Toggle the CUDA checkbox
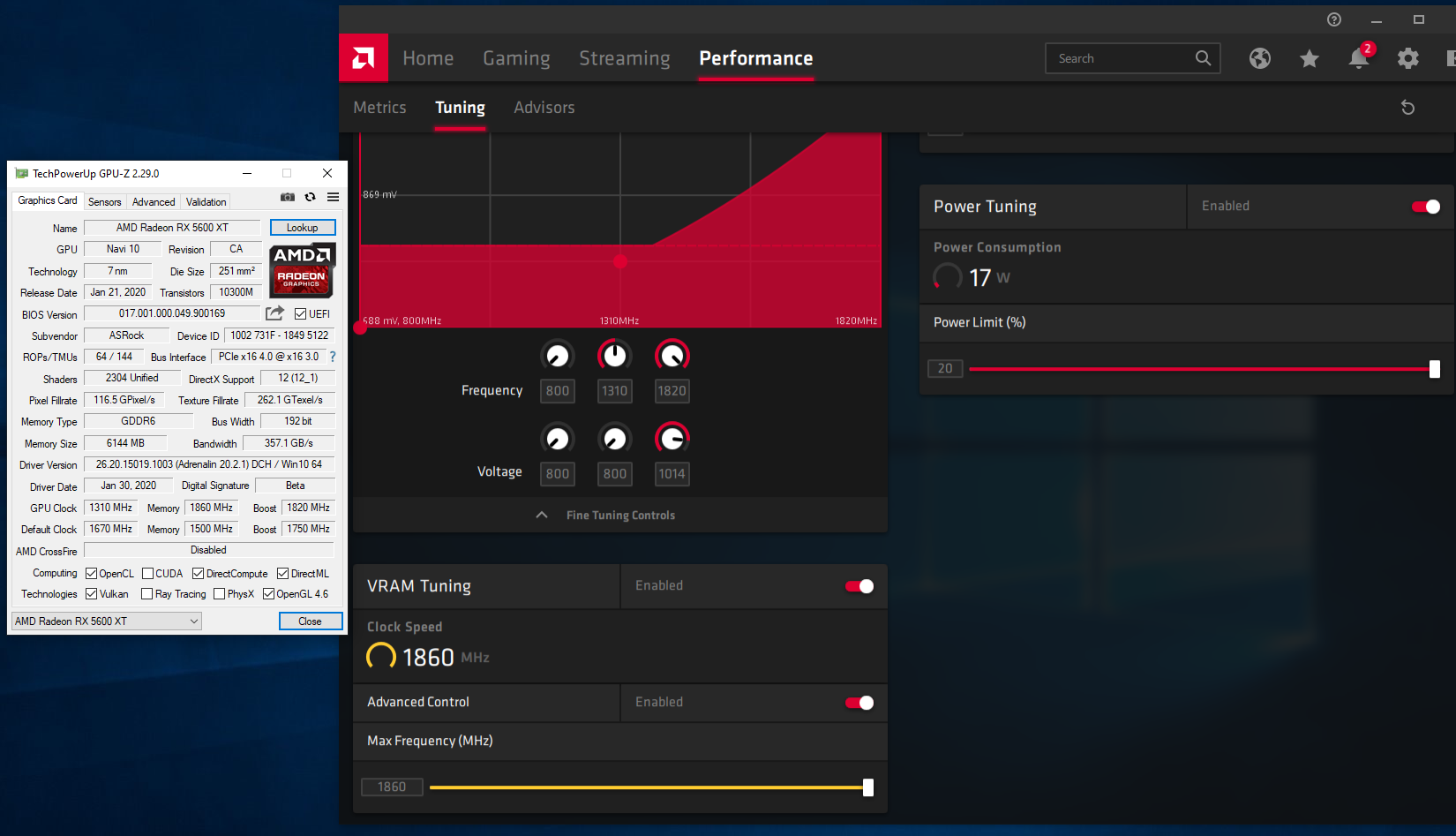The image size is (1456, 836). point(147,574)
